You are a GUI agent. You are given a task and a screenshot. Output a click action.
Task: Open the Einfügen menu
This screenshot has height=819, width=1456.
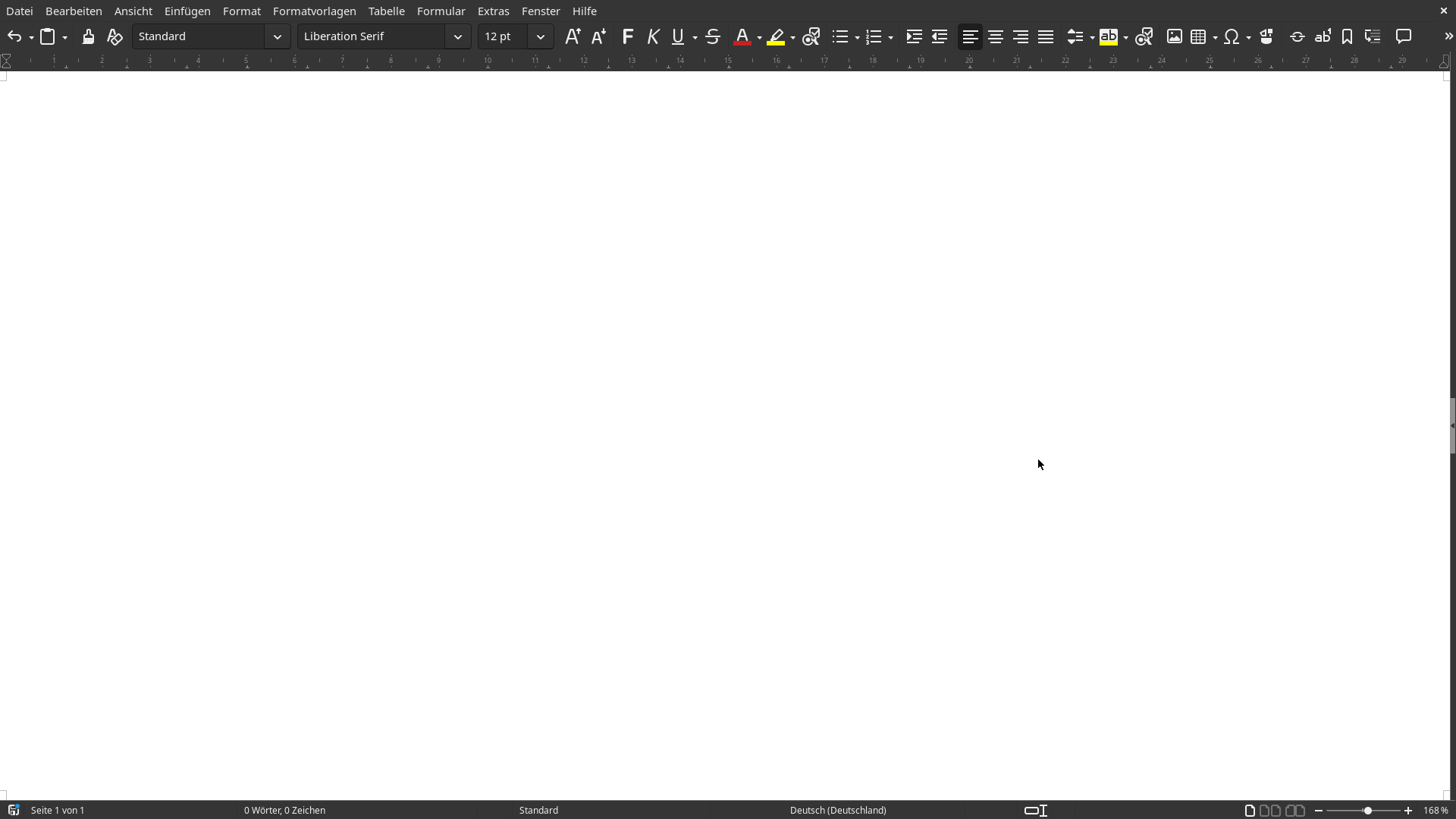click(187, 11)
